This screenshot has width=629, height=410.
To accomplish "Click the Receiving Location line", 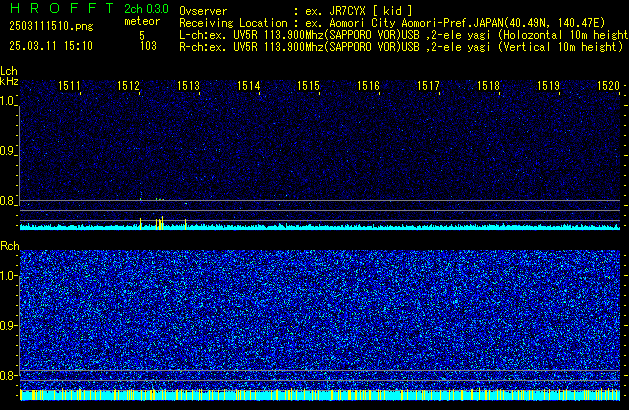I will point(392,23).
